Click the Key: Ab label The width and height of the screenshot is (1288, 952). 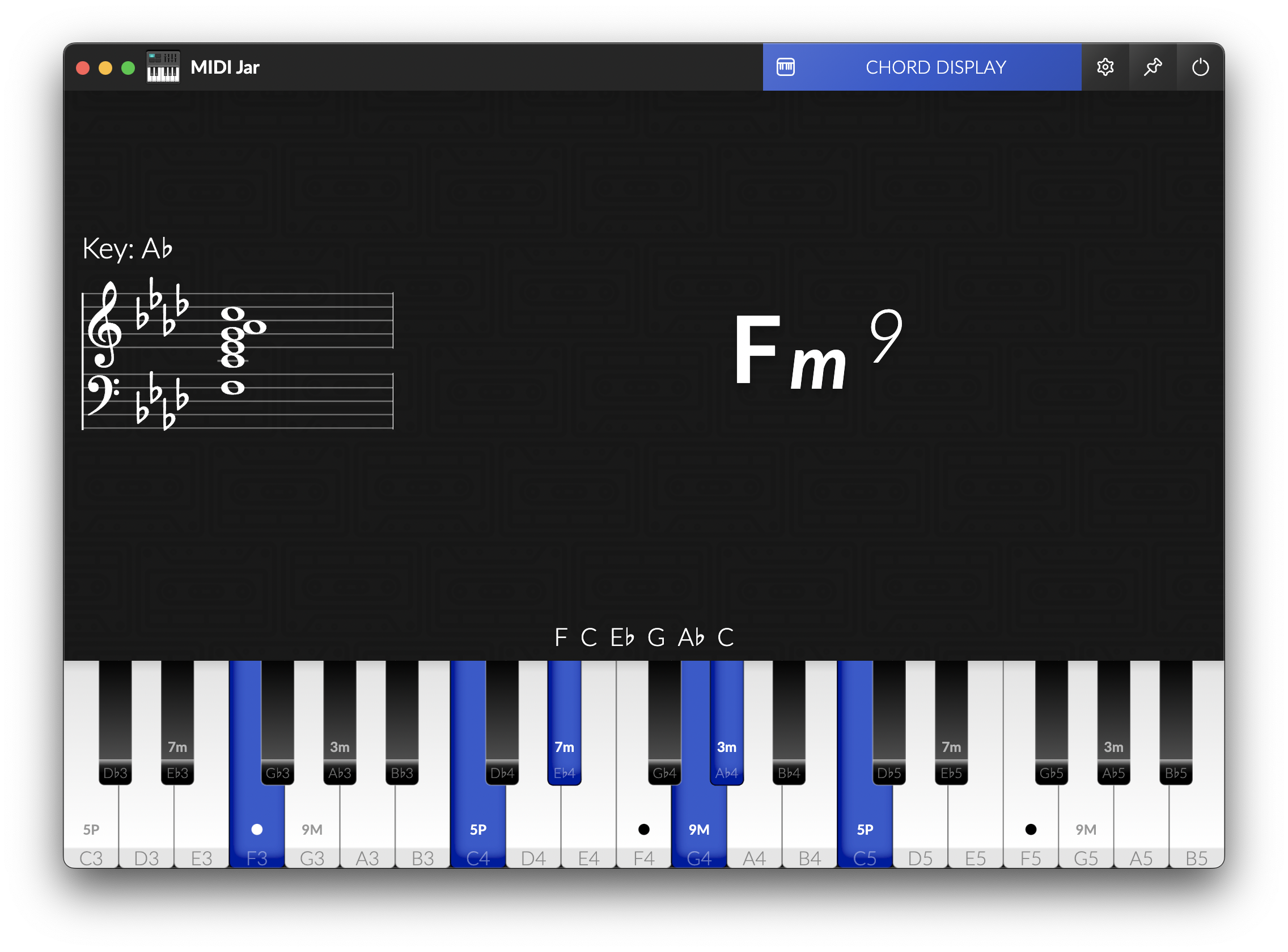(128, 249)
